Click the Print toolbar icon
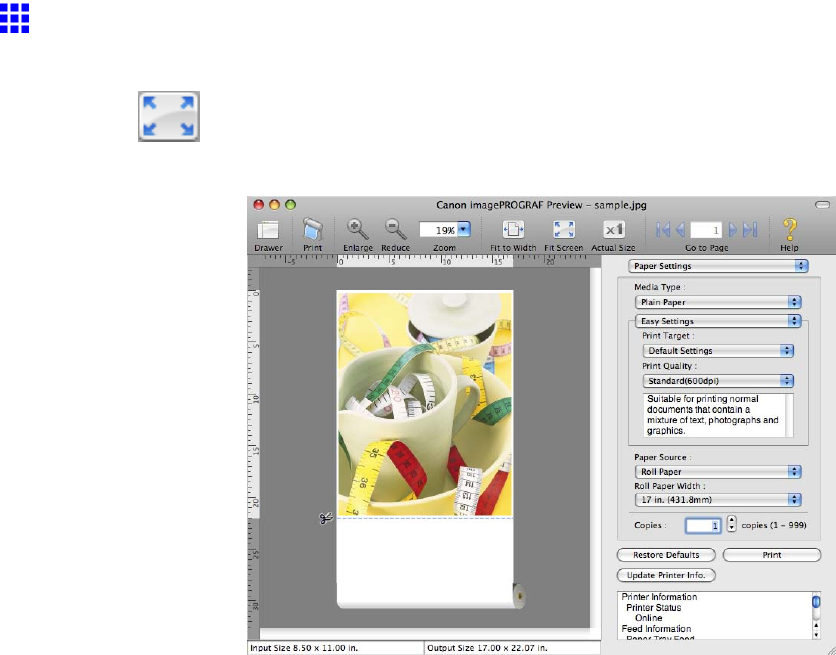 point(313,230)
